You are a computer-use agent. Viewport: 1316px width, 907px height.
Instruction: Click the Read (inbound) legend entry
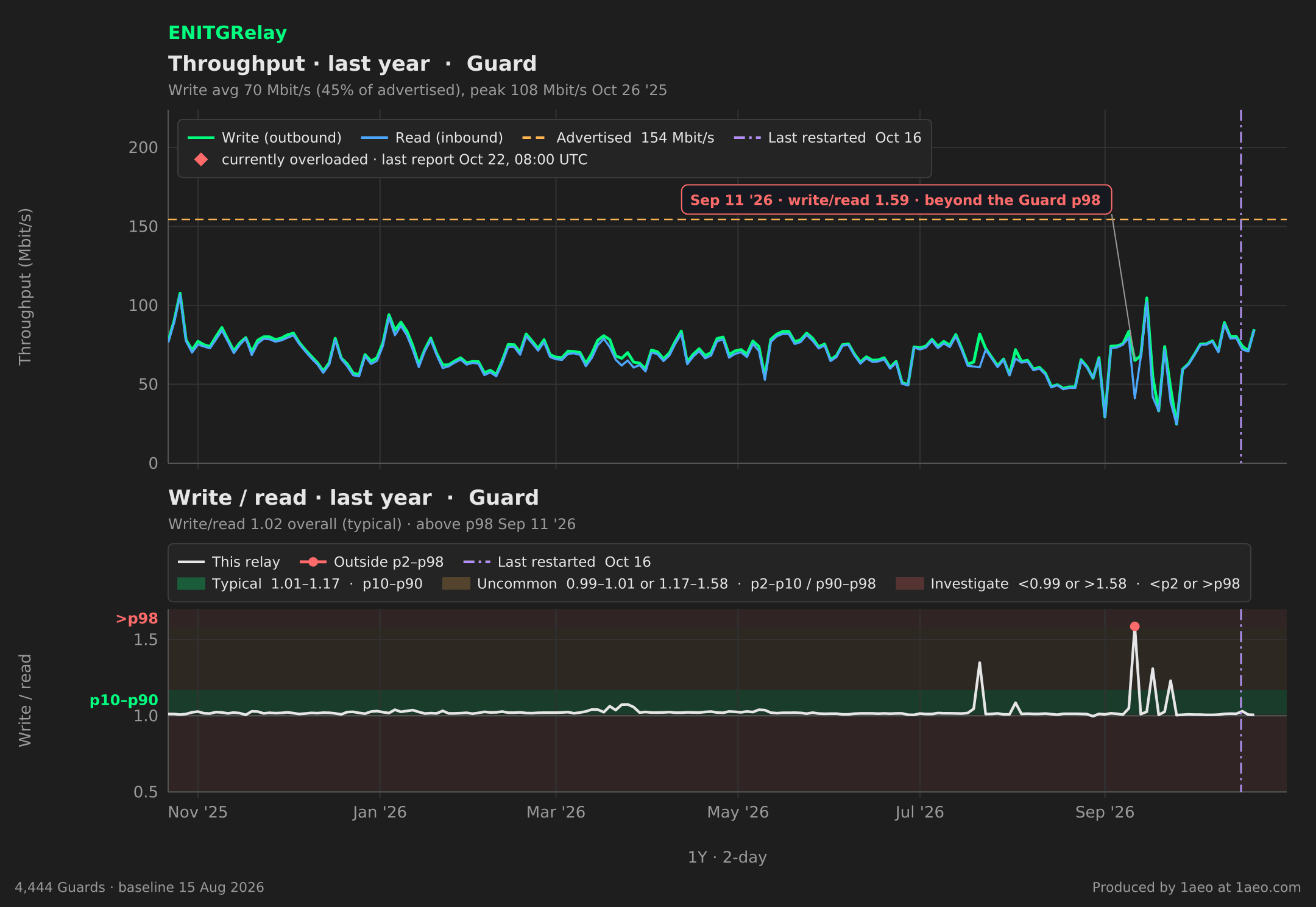[x=432, y=138]
